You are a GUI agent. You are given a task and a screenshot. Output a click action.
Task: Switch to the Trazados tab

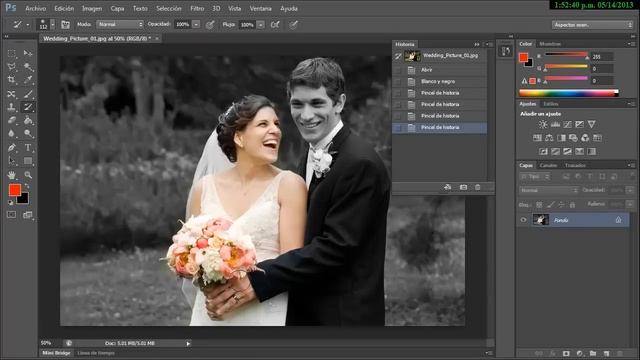point(575,165)
